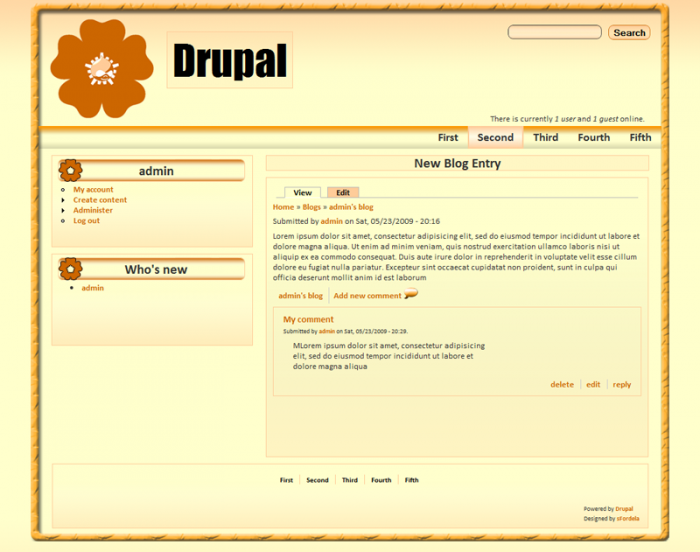Click the orange flower site logo
The width and height of the screenshot is (700, 552).
(x=101, y=68)
